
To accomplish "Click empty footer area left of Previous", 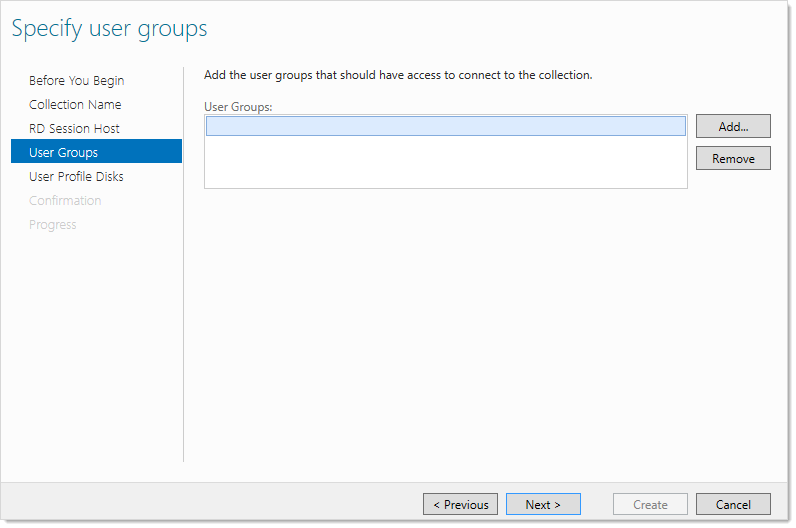I will (213, 503).
